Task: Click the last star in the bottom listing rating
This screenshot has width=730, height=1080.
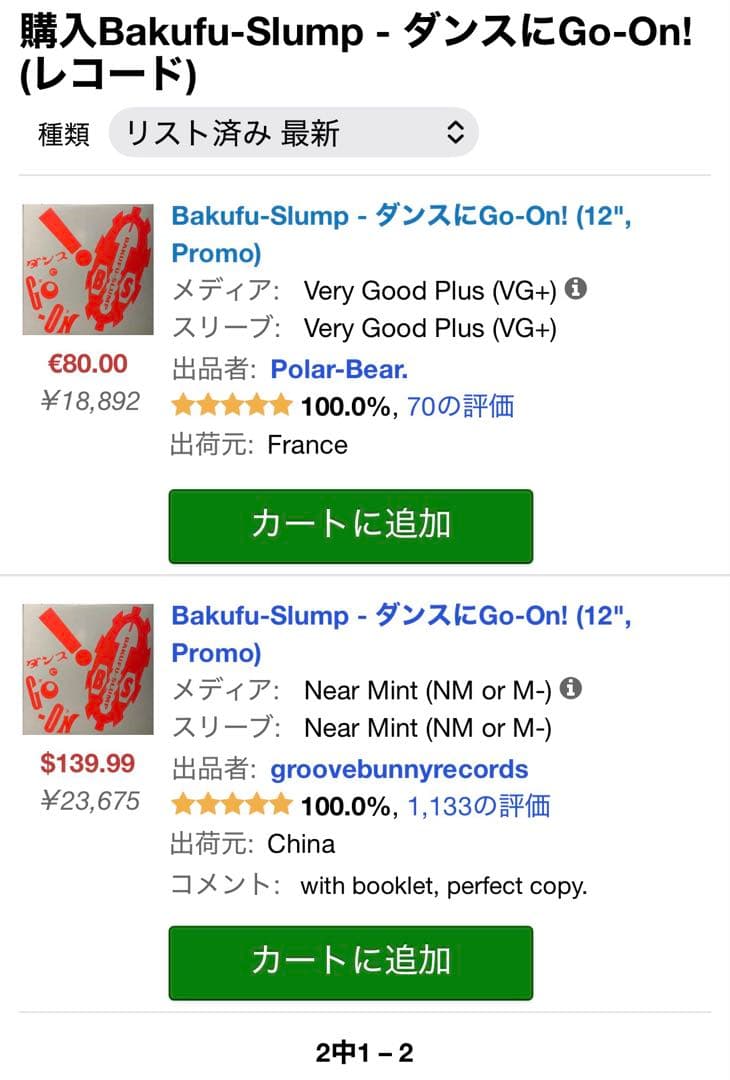Action: [x=280, y=804]
